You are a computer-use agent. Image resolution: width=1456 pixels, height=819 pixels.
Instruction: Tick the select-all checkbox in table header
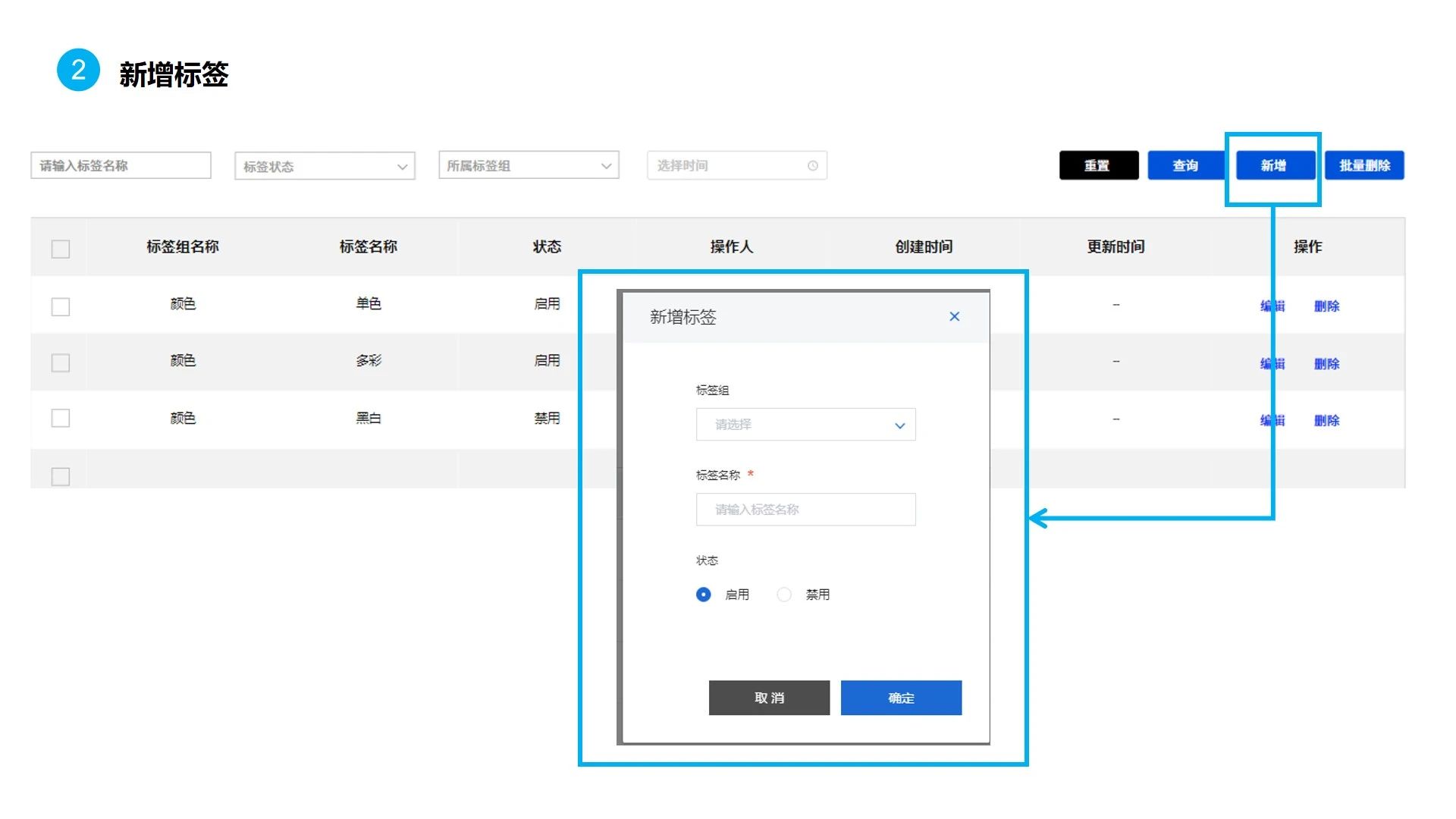[x=61, y=249]
